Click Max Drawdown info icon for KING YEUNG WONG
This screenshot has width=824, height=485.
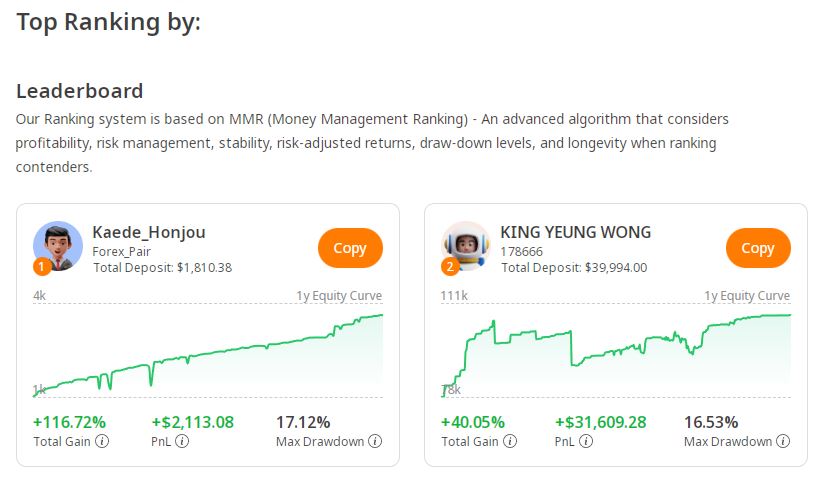click(783, 442)
